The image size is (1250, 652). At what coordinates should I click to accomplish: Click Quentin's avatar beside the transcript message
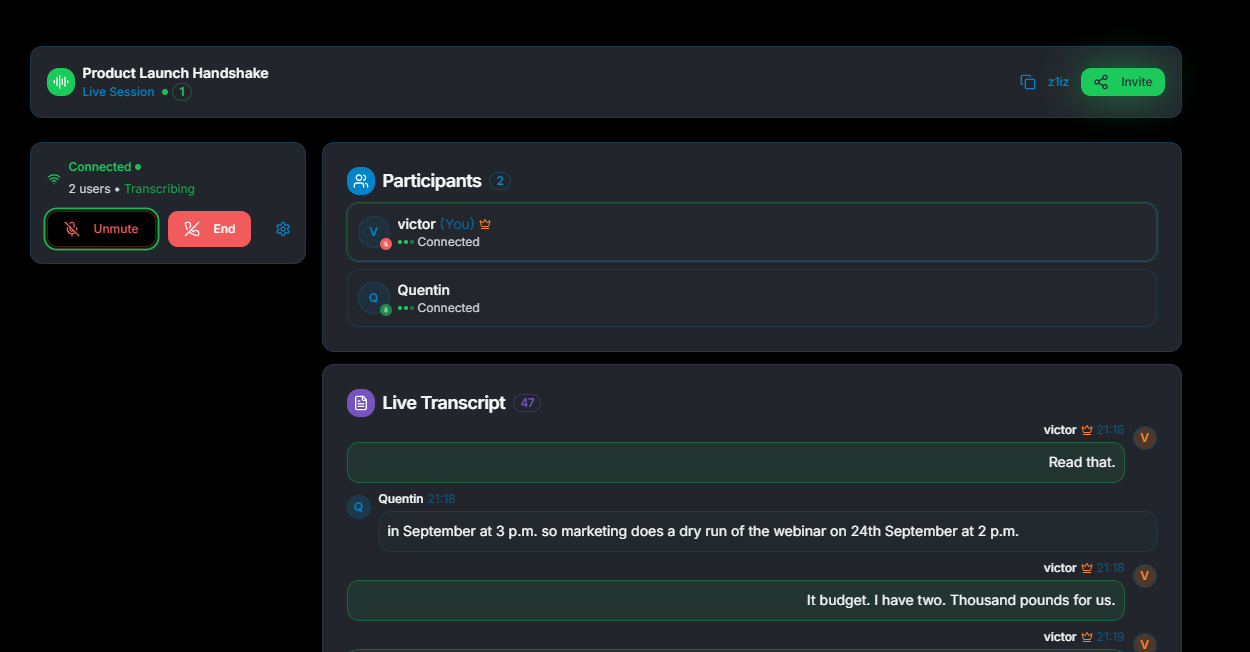(x=359, y=507)
